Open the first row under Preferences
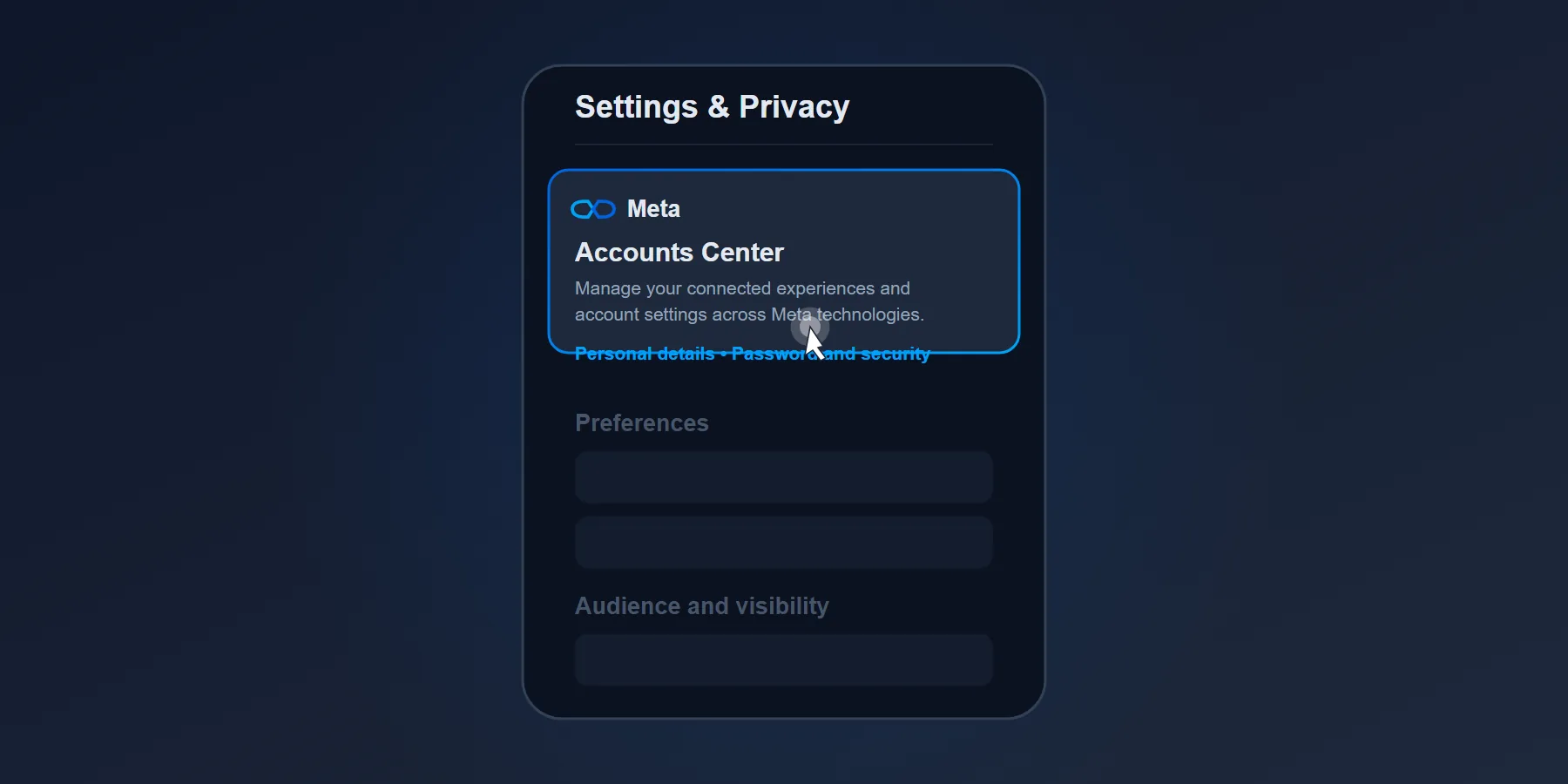The image size is (1568, 784). coord(782,477)
